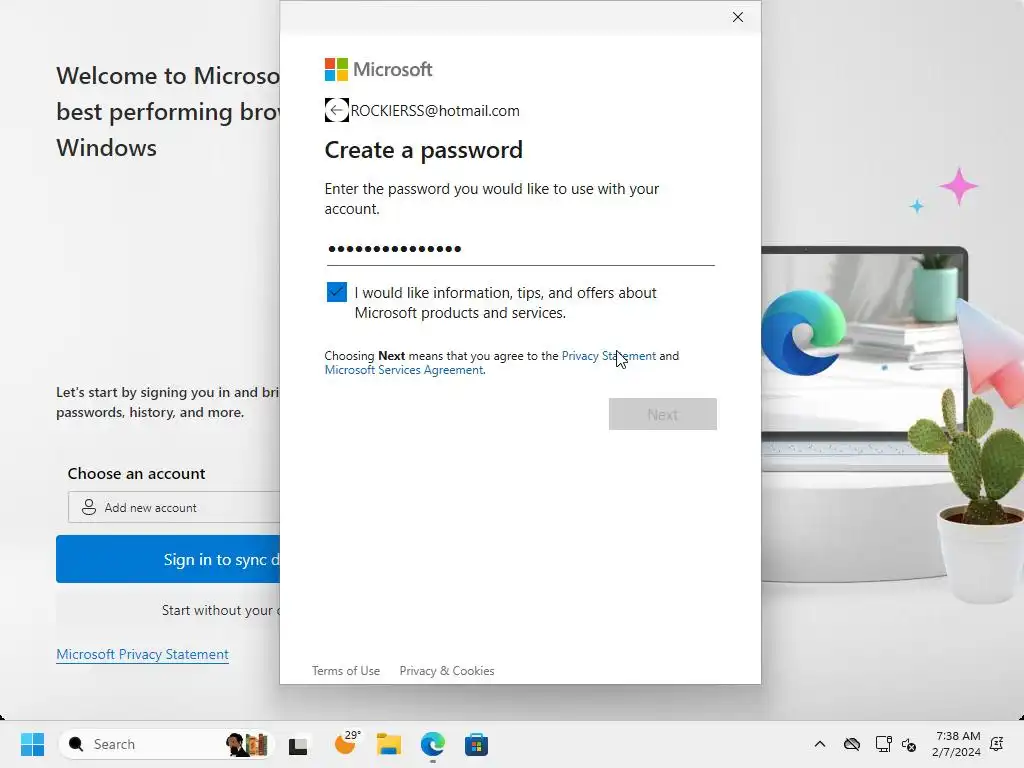Click the muted volume tray icon

click(x=909, y=744)
